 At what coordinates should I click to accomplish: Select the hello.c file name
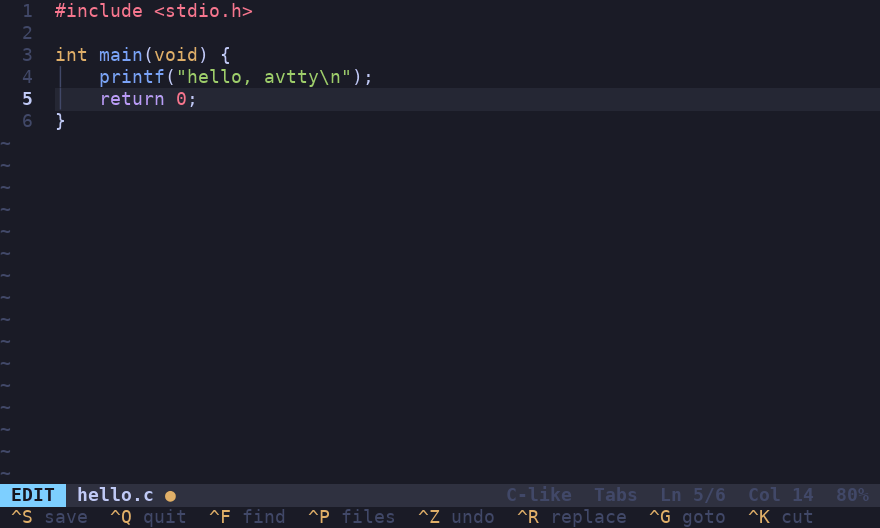click(115, 495)
